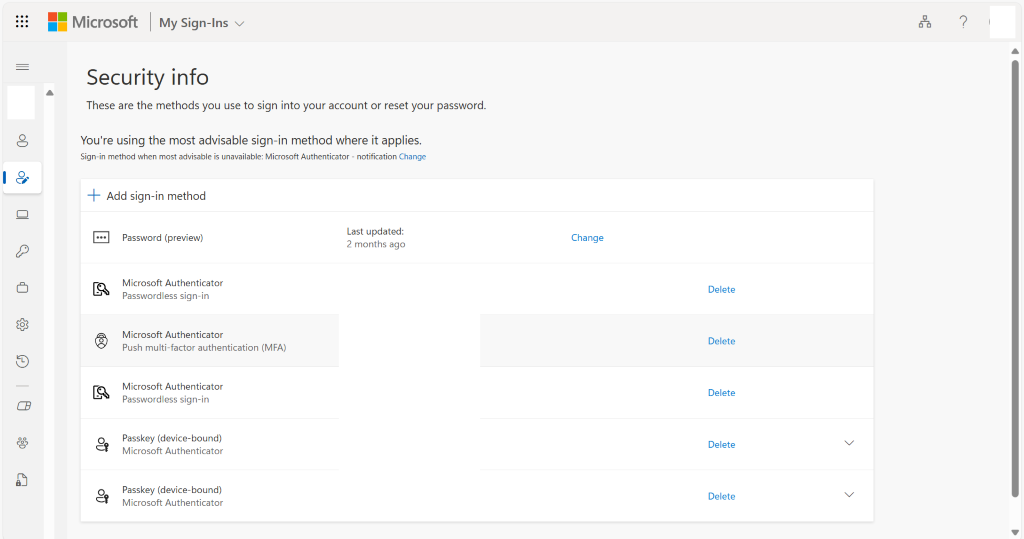Screen dimensions: 1024x539
Task: Open the groups icon in the sidebar
Action: coord(22,443)
